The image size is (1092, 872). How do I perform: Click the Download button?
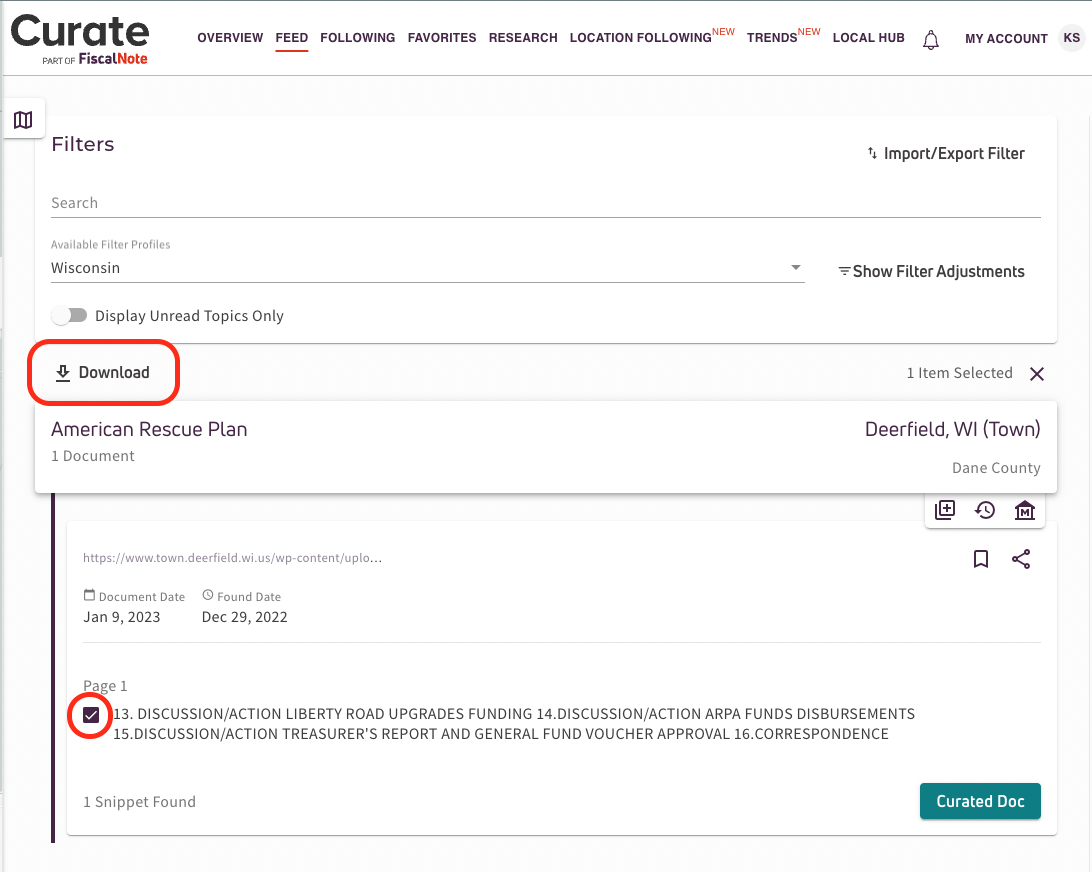[x=102, y=373]
